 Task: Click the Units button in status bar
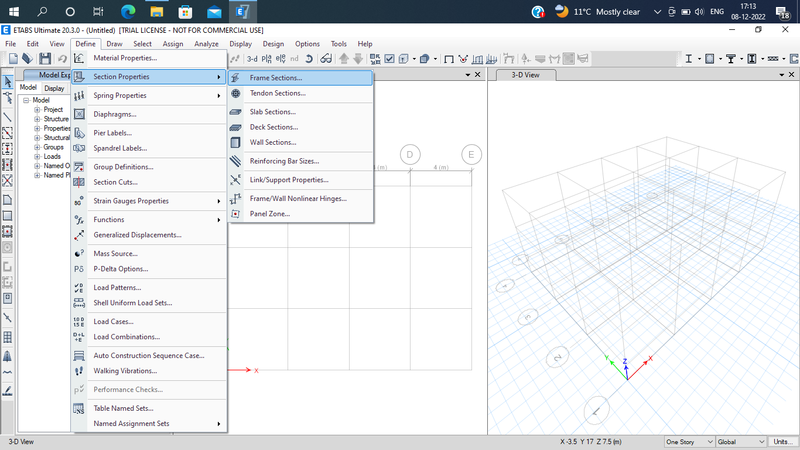(x=783, y=442)
